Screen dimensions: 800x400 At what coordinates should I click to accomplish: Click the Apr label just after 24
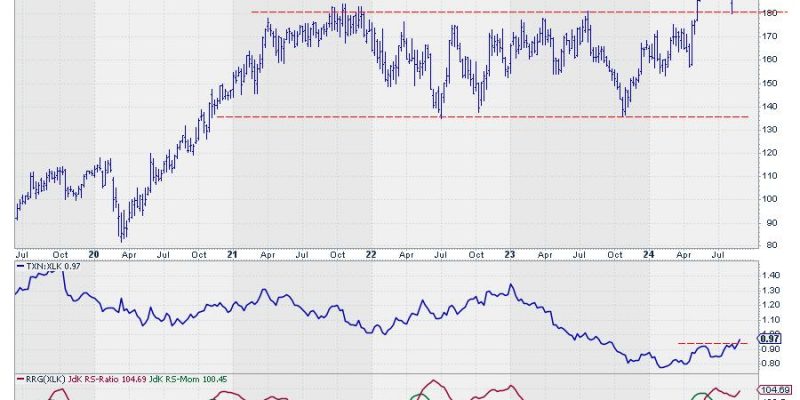pyautogui.click(x=684, y=254)
